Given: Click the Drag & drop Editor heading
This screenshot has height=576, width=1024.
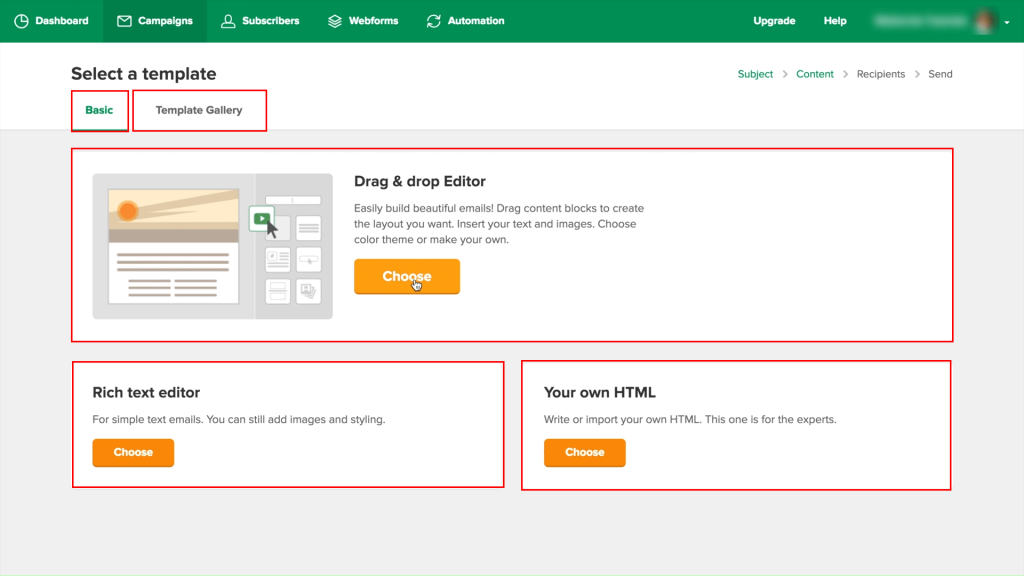Looking at the screenshot, I should click(x=420, y=181).
